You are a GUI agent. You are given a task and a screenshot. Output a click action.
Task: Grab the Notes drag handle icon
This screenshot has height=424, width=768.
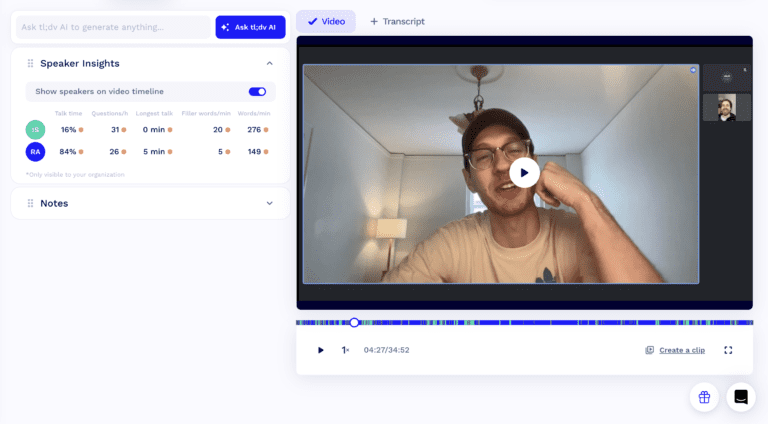(x=30, y=203)
